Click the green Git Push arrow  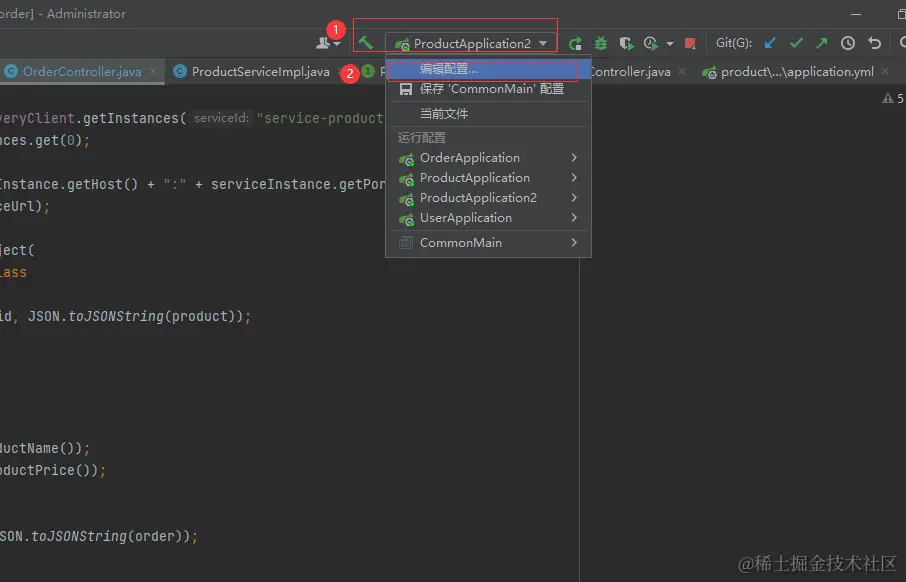coord(822,43)
